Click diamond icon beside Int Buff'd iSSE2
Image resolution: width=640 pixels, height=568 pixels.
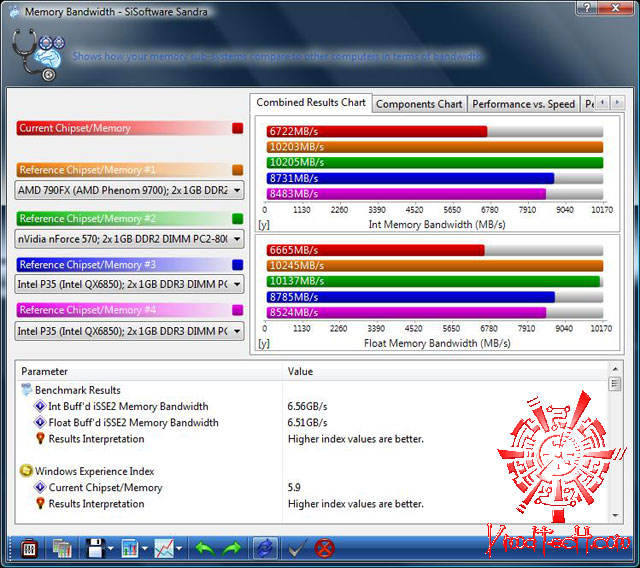click(40, 406)
